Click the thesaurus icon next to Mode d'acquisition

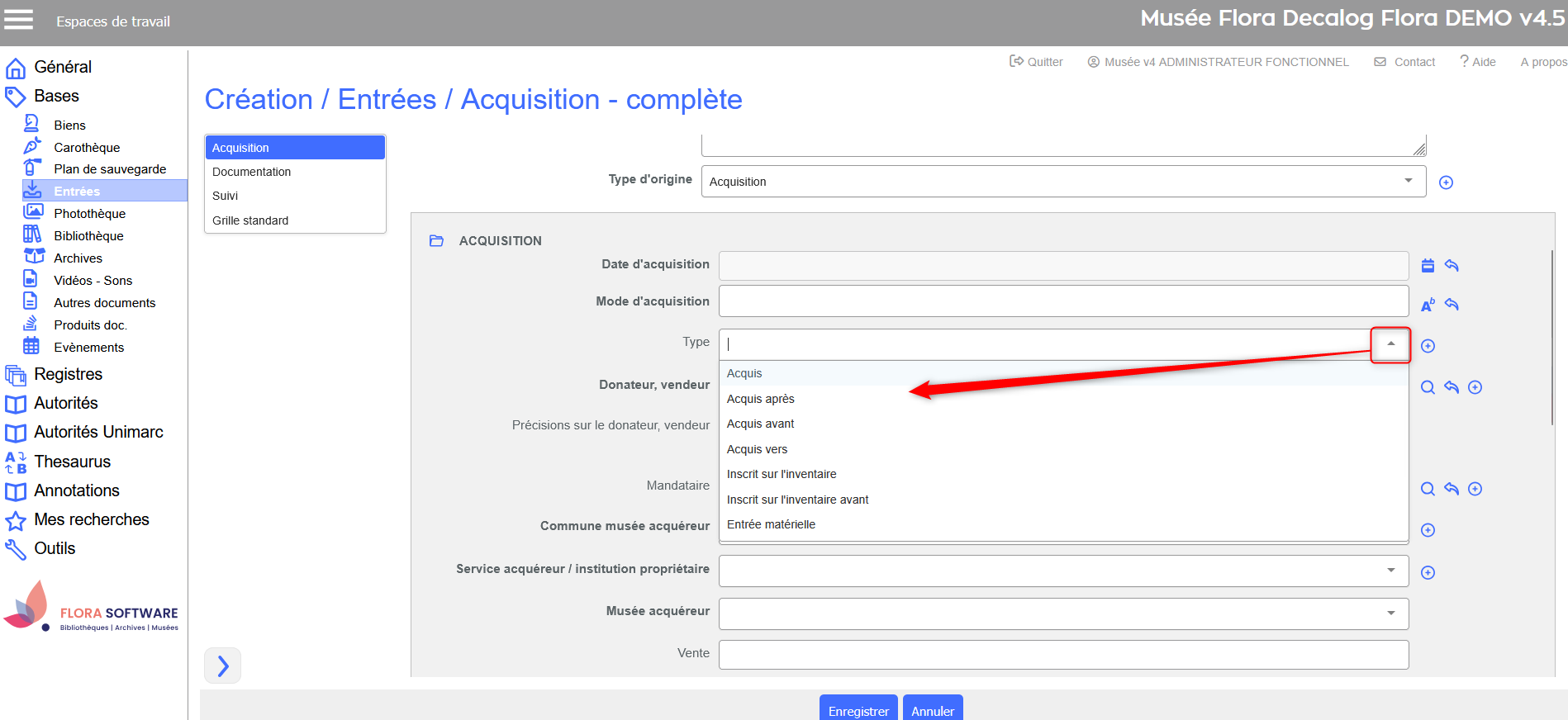[1428, 305]
